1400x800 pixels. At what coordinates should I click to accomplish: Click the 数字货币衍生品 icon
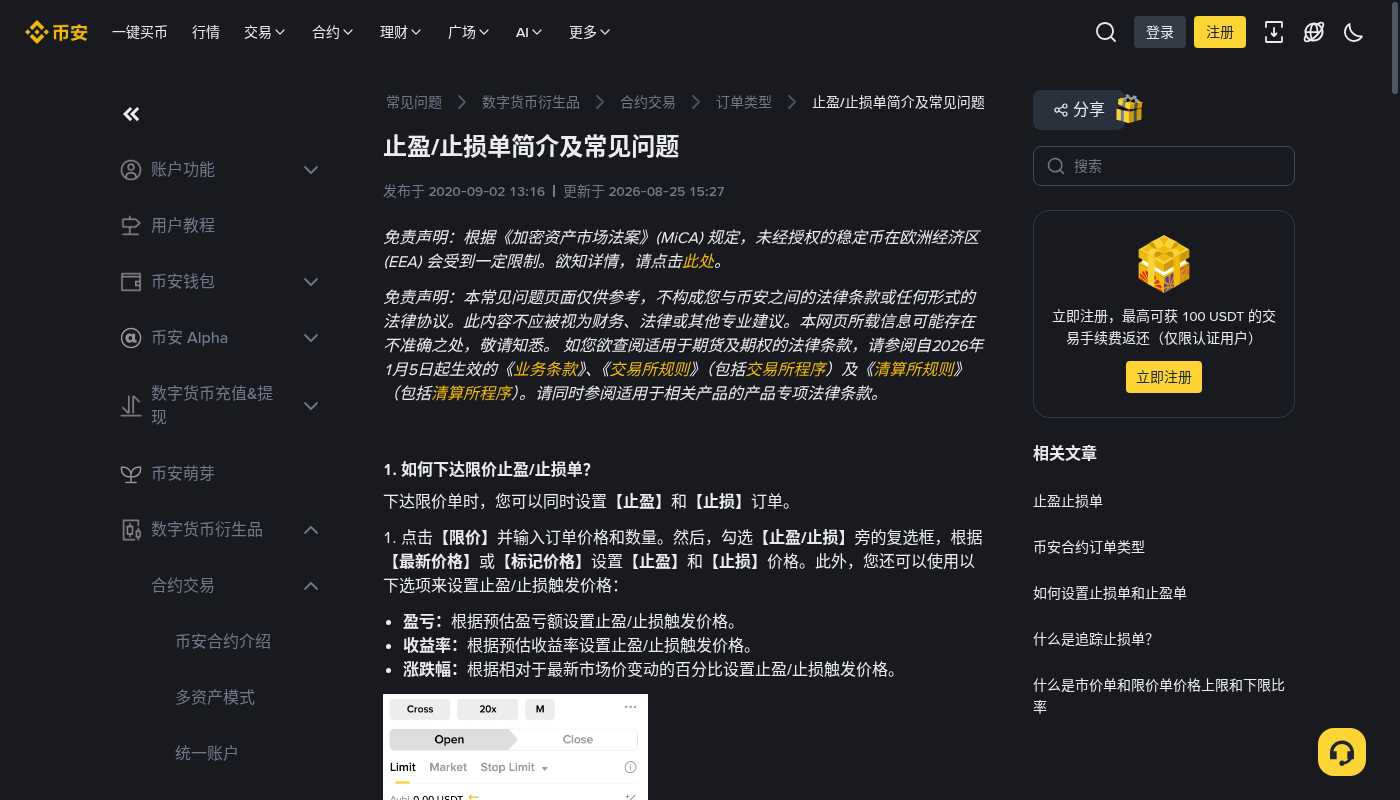131,530
